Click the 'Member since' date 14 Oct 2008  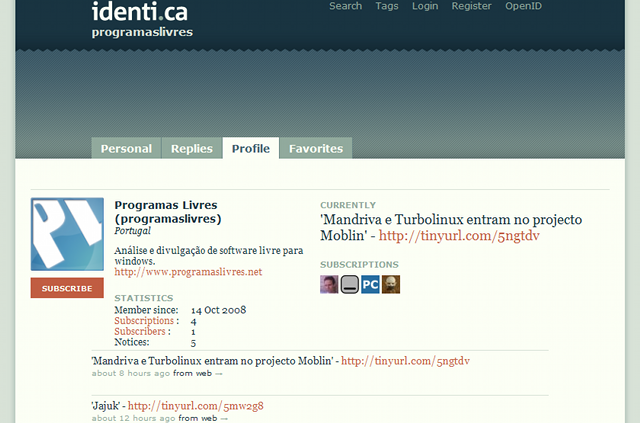(x=218, y=310)
